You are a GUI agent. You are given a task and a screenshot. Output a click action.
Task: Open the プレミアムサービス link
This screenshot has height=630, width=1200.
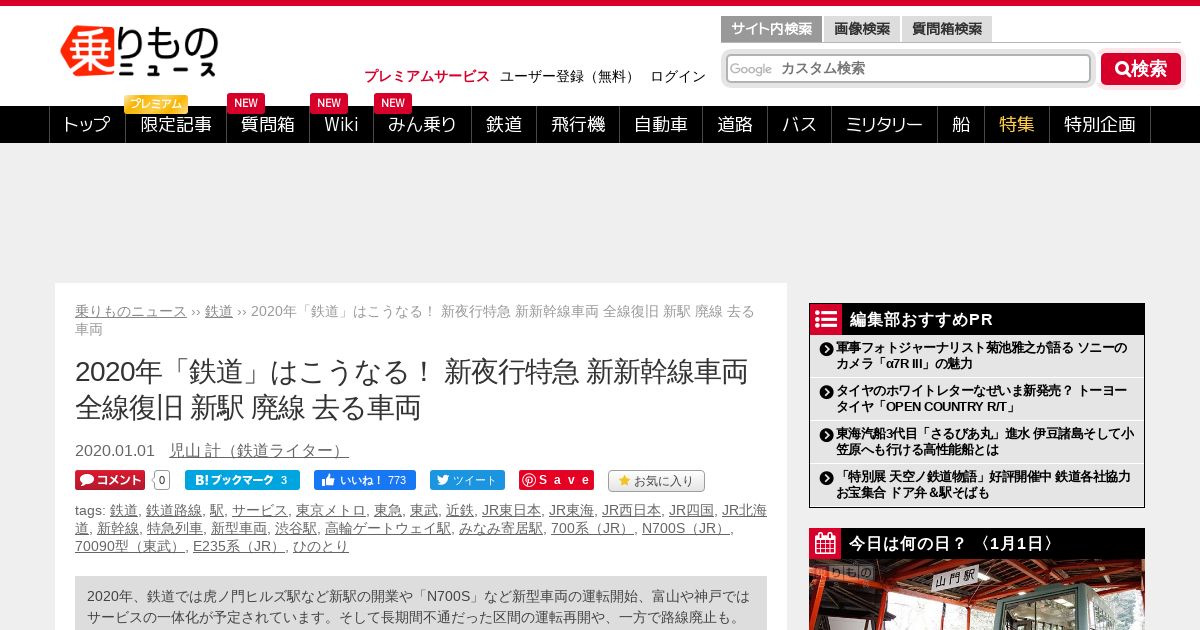click(x=427, y=76)
